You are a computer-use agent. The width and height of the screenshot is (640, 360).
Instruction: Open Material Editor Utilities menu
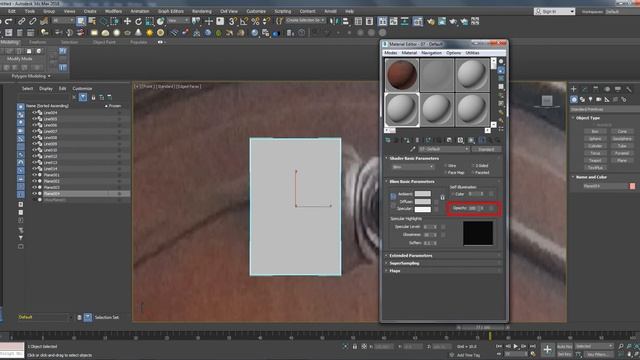472,53
